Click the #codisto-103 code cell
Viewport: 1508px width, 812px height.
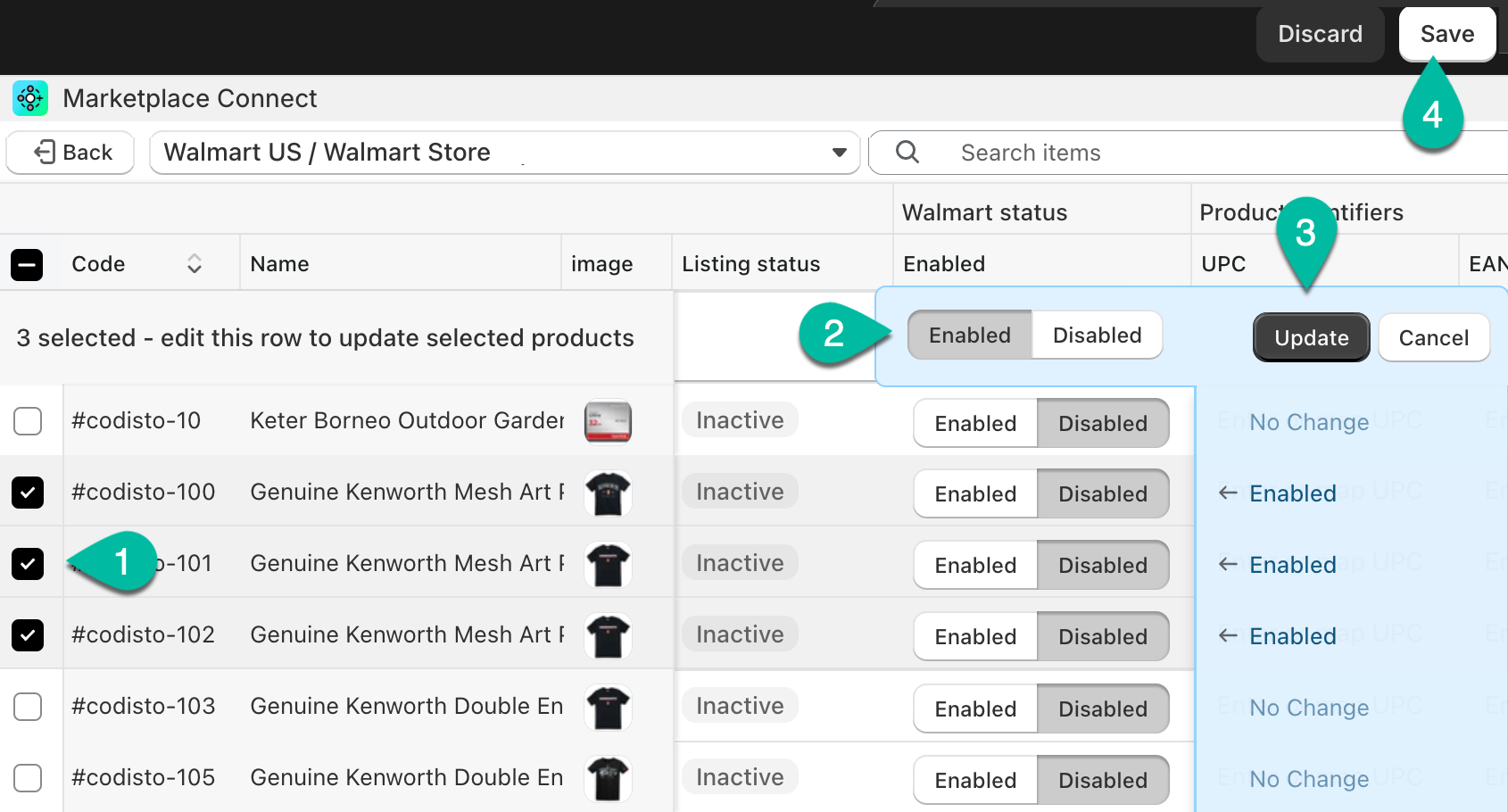143,706
